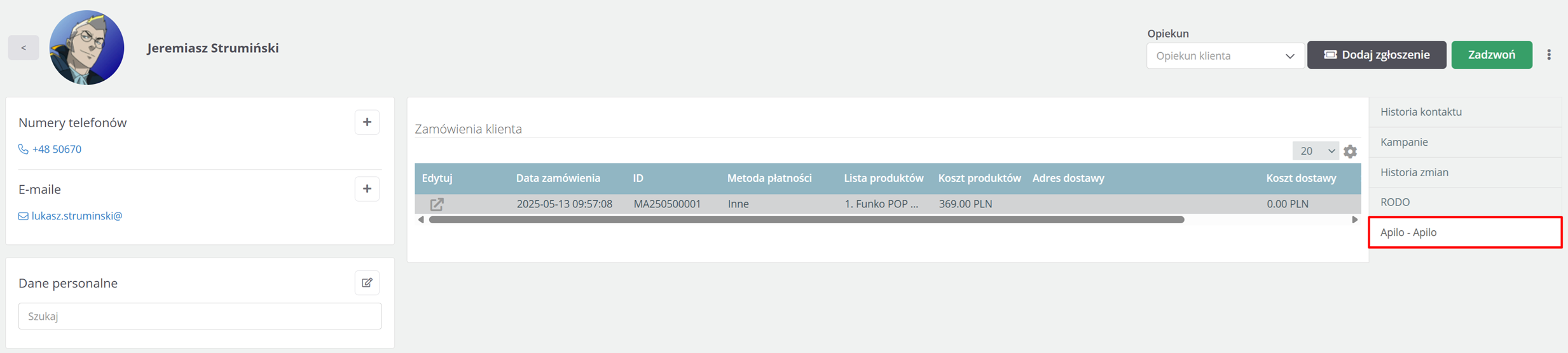1568x353 pixels.
Task: Add a new e-mail address
Action: [367, 189]
